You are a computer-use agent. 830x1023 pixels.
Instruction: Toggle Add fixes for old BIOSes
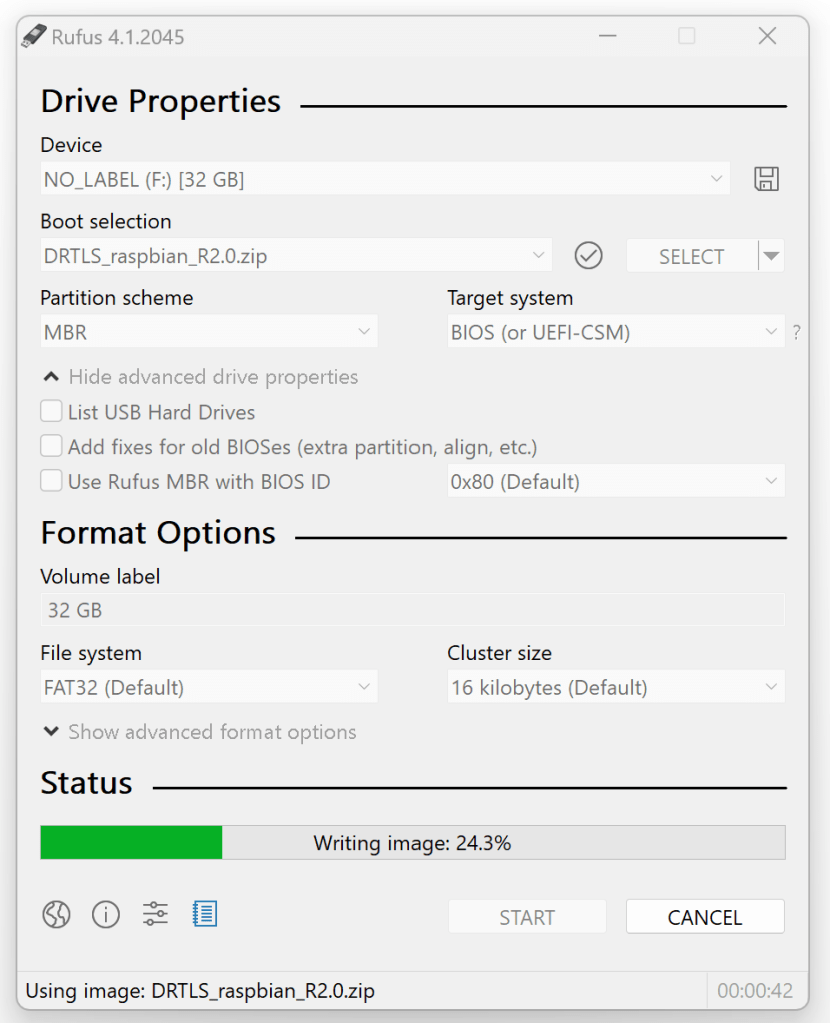coord(51,447)
